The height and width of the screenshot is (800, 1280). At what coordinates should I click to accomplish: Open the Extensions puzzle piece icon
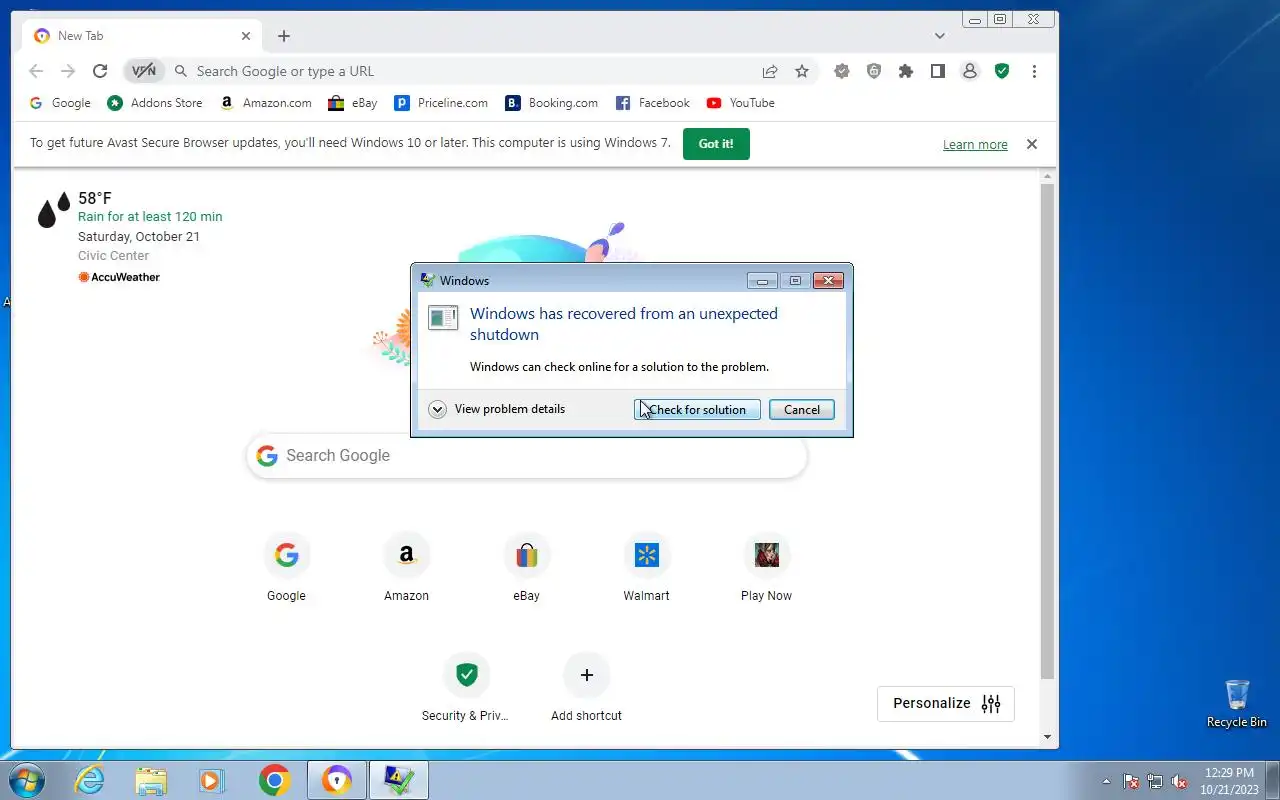coord(906,71)
